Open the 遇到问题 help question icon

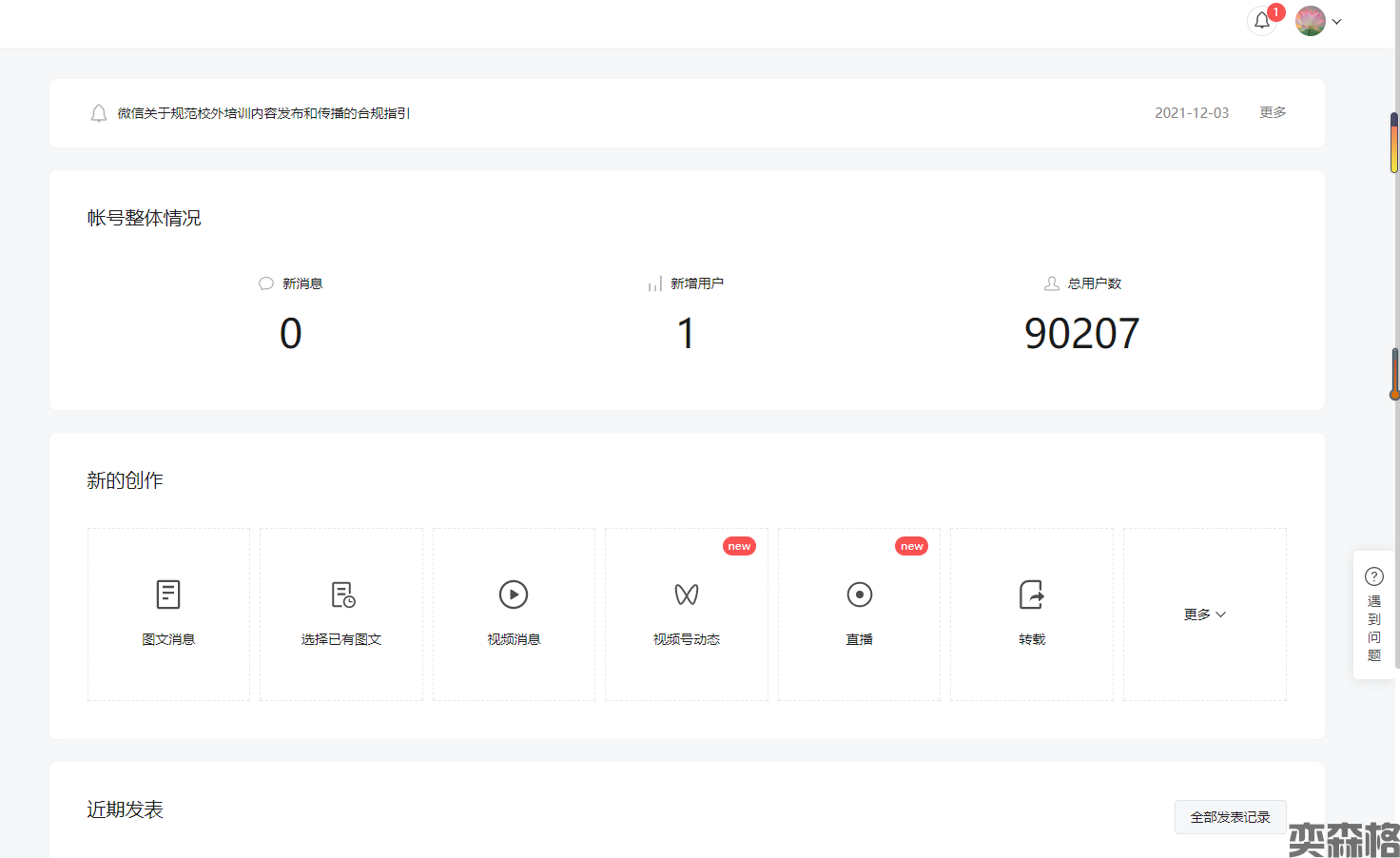click(x=1374, y=576)
